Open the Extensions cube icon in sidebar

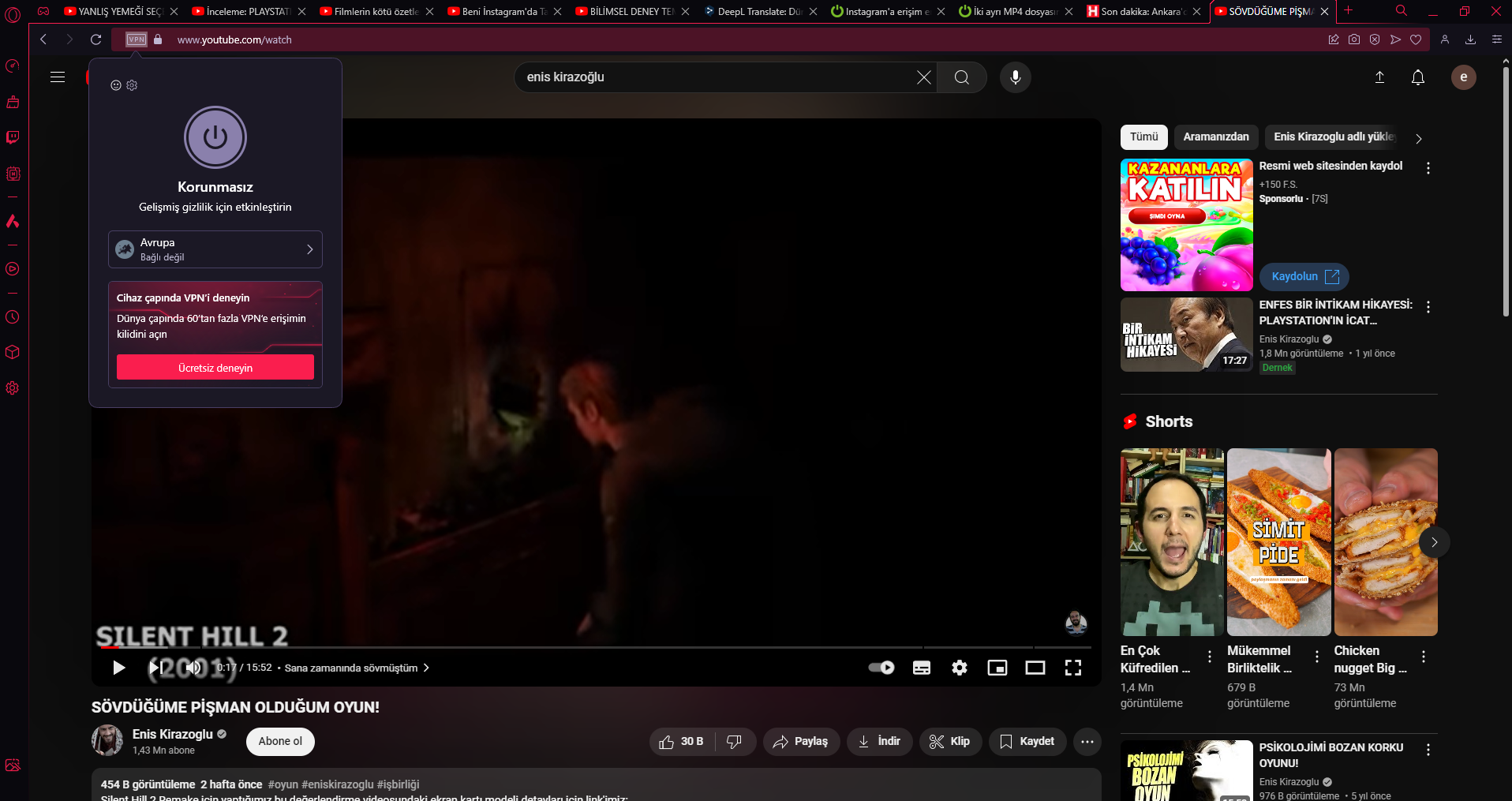(13, 352)
